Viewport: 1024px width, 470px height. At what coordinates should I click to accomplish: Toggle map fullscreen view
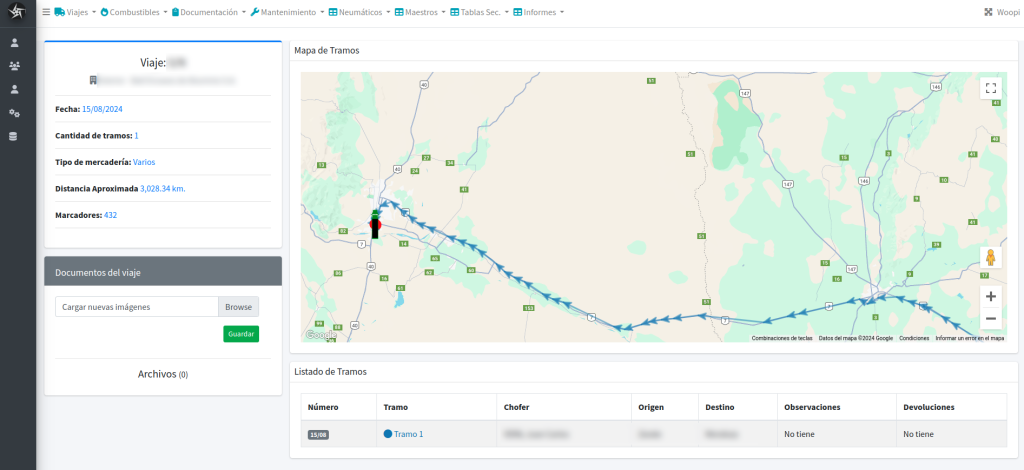click(990, 88)
